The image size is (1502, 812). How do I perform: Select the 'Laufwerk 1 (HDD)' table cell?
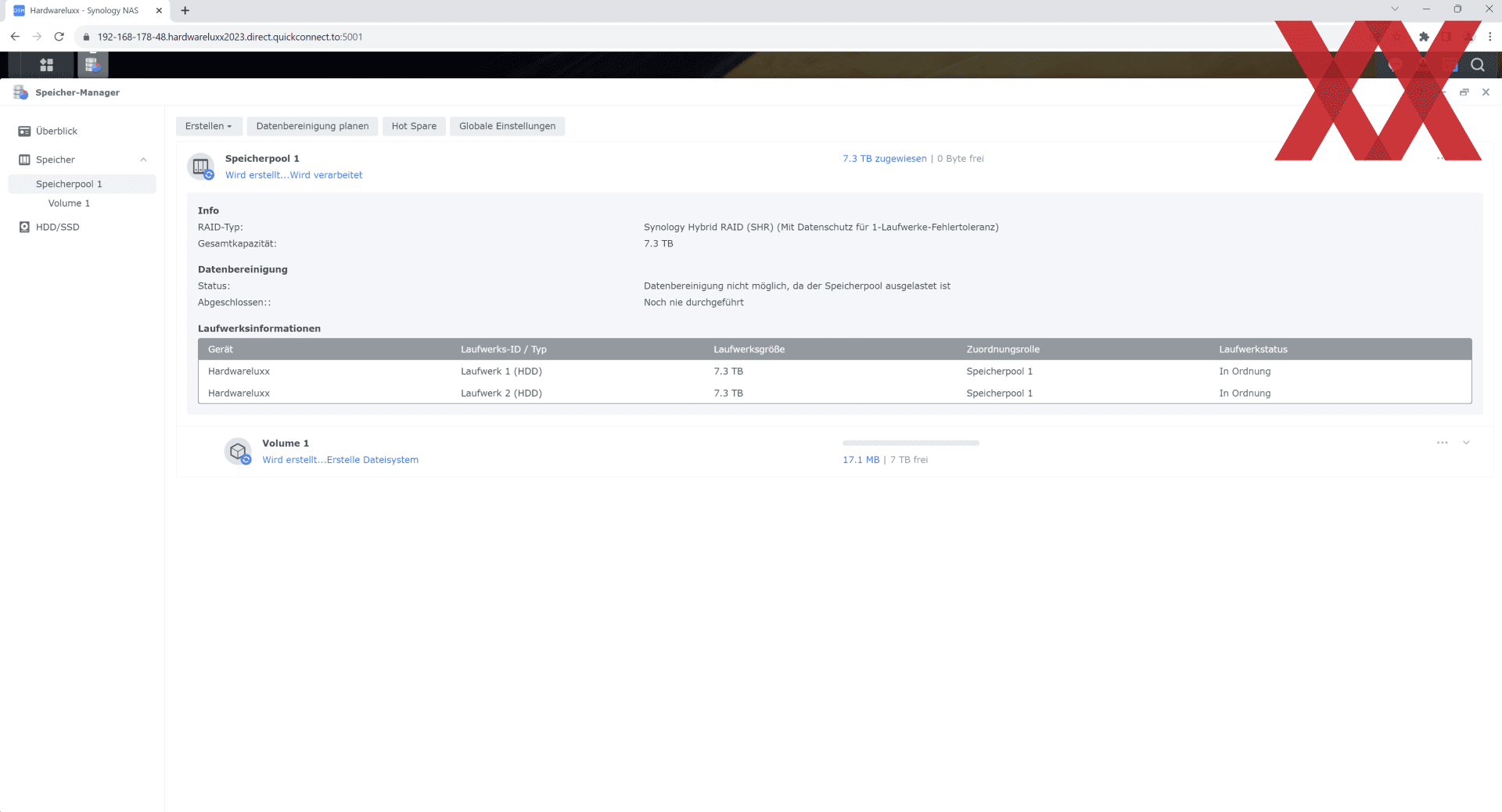(x=501, y=372)
